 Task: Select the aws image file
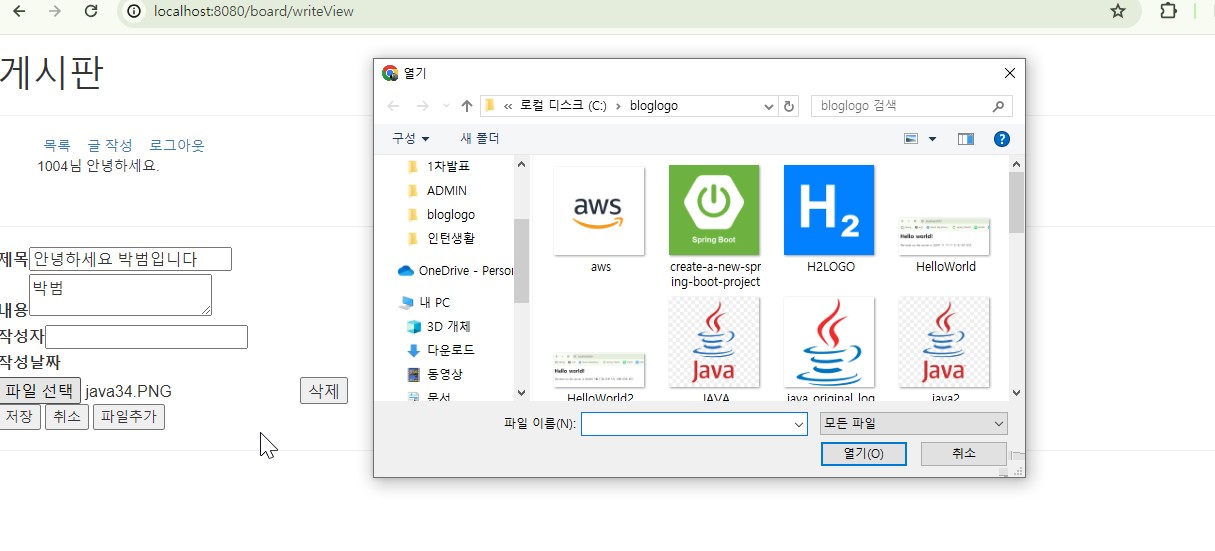[x=600, y=219]
